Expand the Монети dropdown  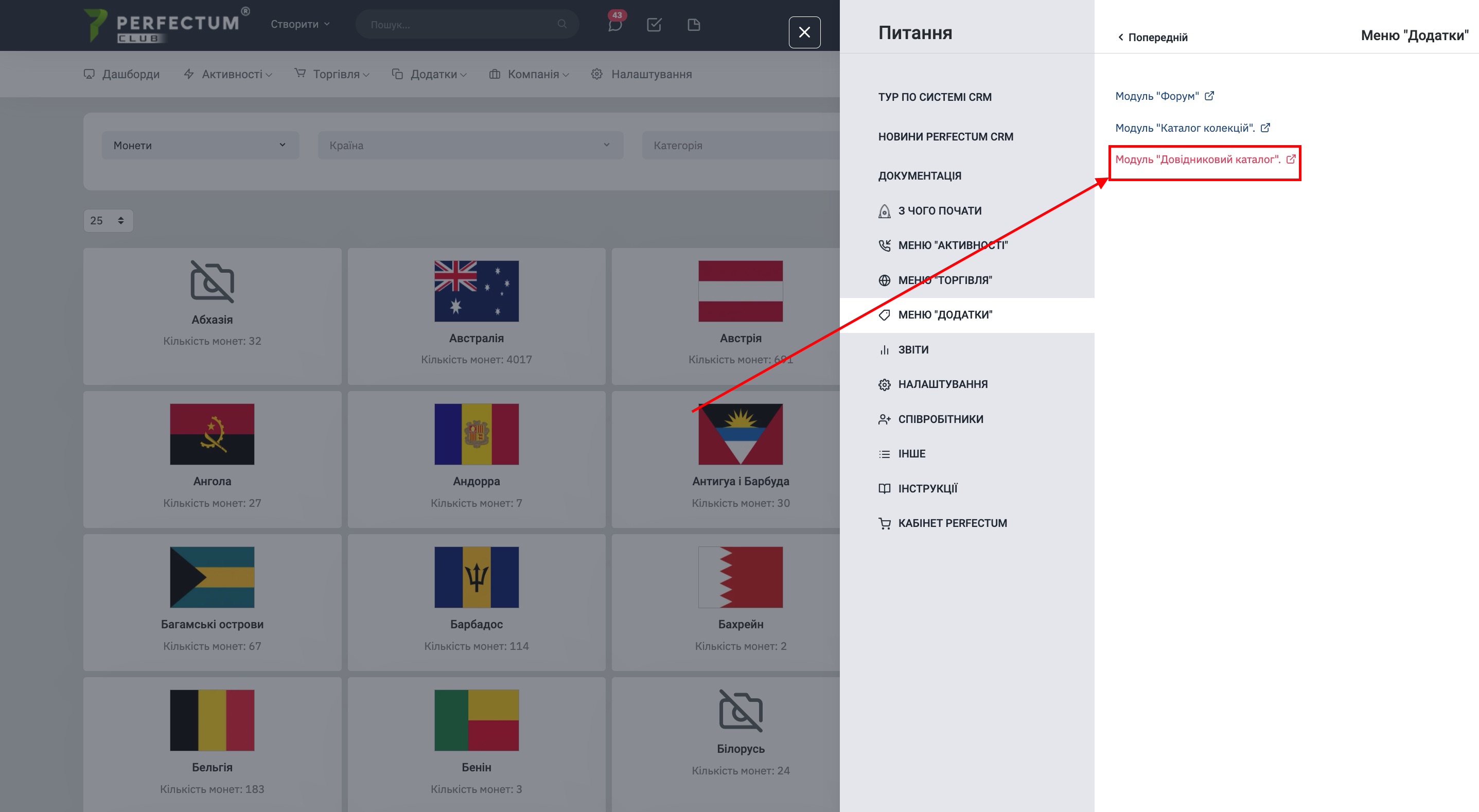200,145
